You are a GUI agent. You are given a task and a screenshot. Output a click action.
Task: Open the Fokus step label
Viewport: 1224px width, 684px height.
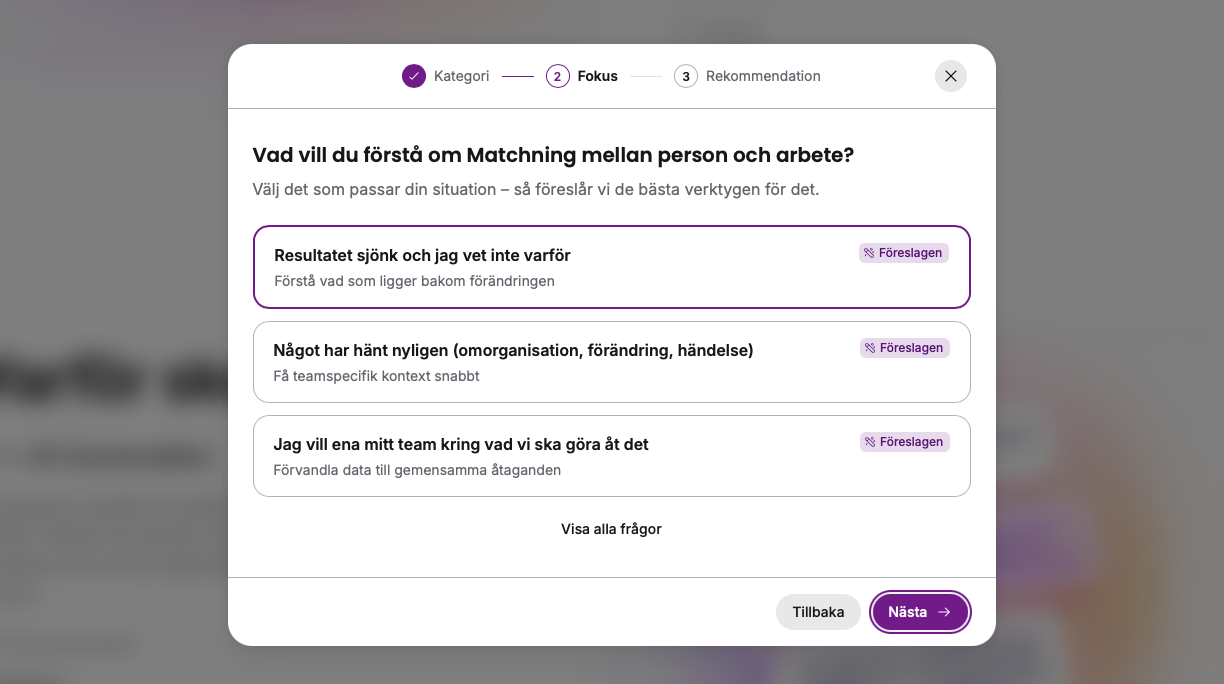tap(597, 76)
